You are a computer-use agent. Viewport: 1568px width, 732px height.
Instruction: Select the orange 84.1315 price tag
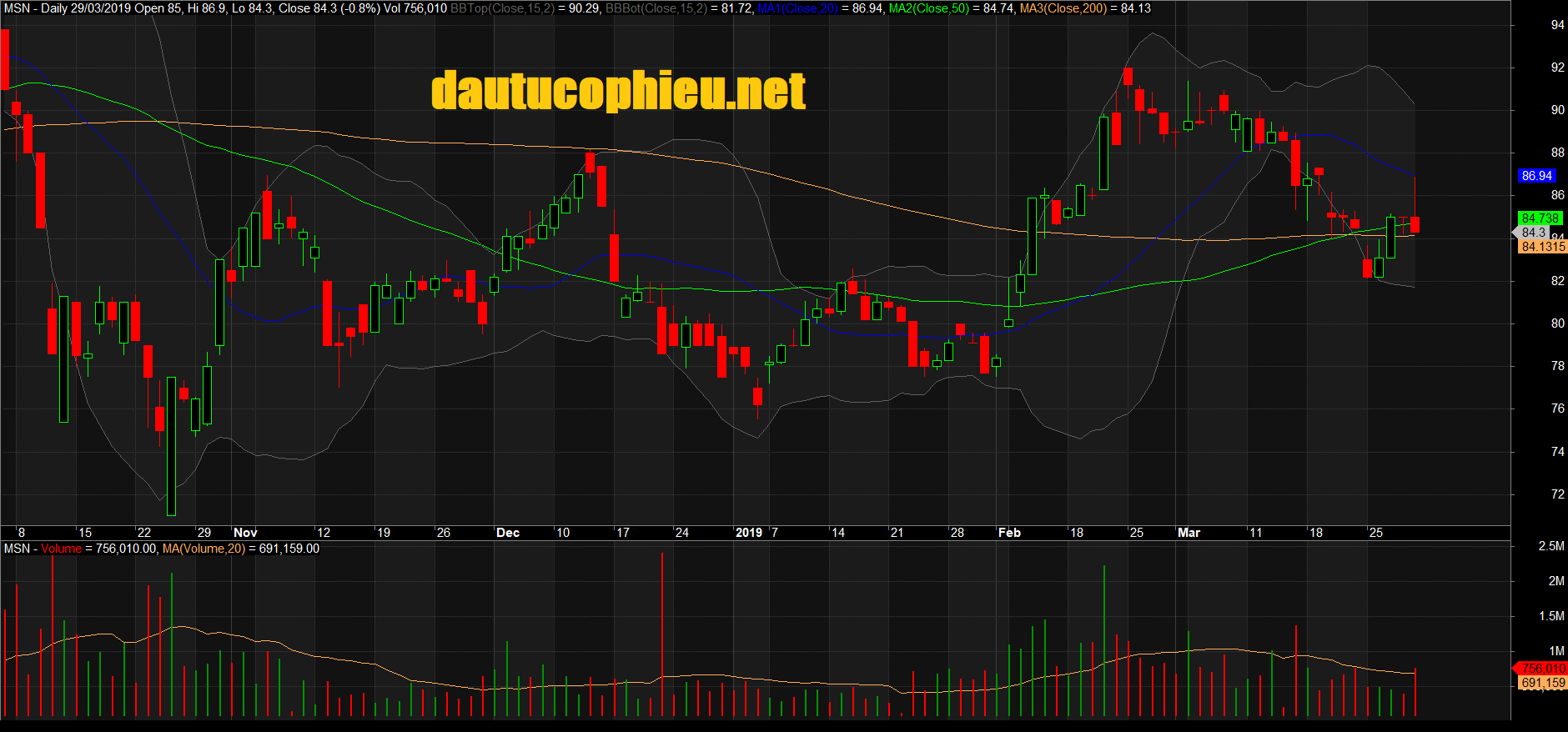[x=1542, y=247]
